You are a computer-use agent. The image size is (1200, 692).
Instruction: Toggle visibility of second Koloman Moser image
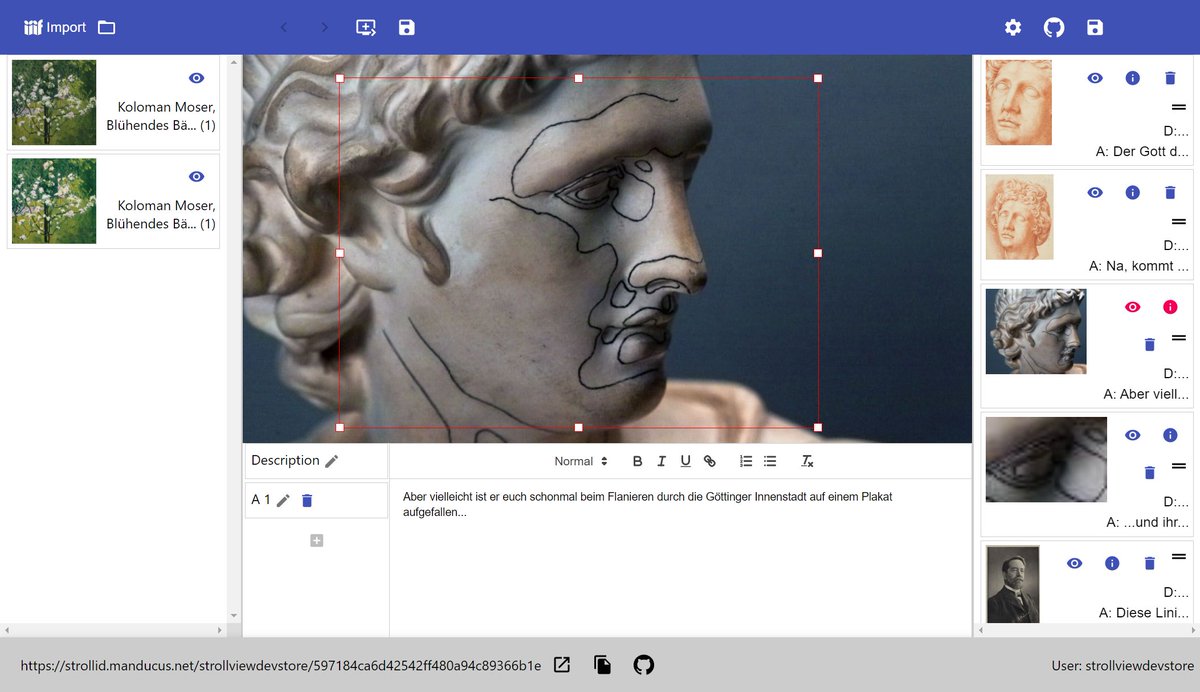coord(197,176)
